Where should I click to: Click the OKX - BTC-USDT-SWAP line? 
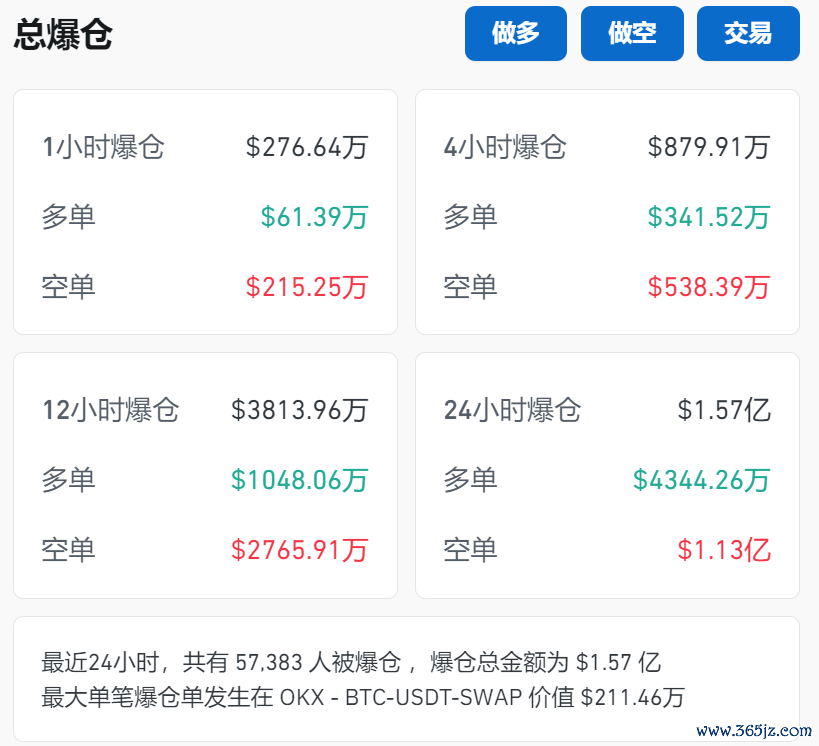click(363, 697)
